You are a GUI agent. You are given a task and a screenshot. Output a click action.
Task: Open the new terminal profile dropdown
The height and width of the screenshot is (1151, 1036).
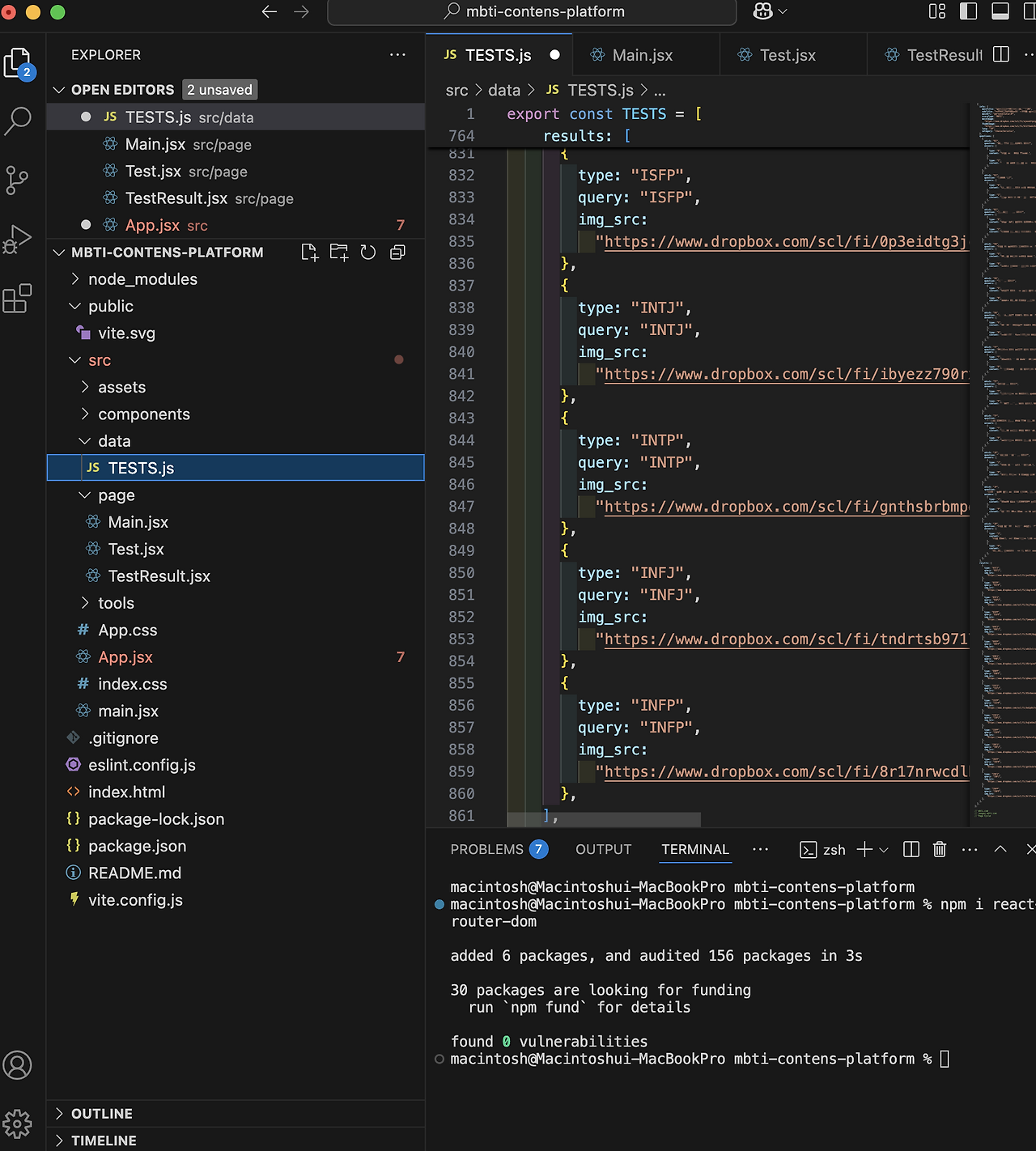point(884,849)
